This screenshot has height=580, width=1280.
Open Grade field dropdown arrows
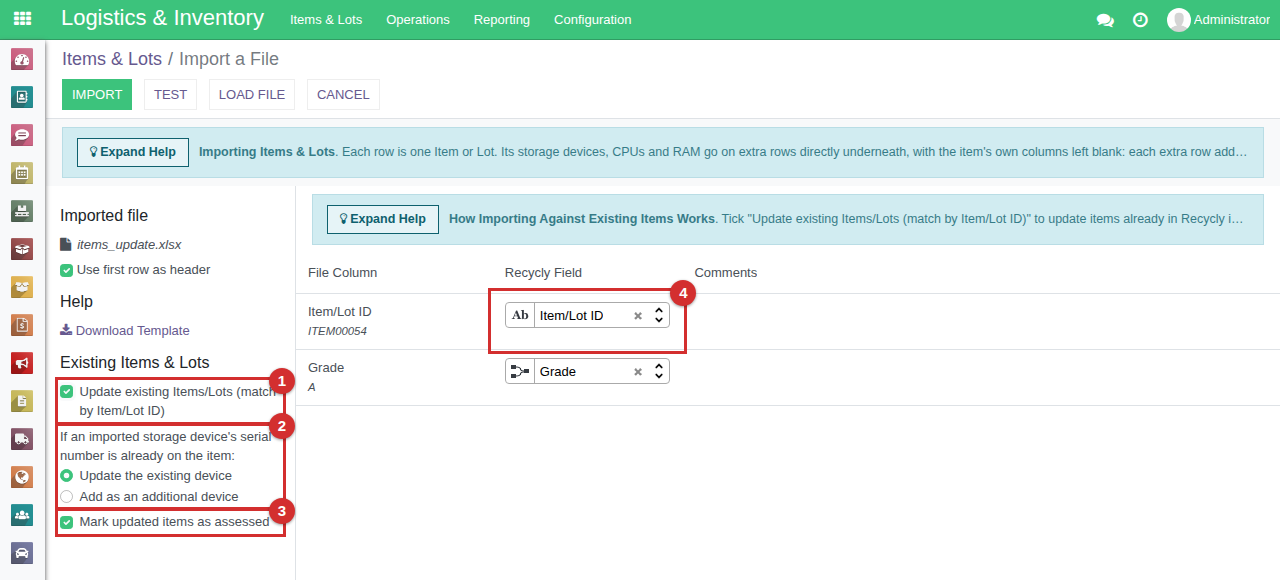[x=659, y=371]
